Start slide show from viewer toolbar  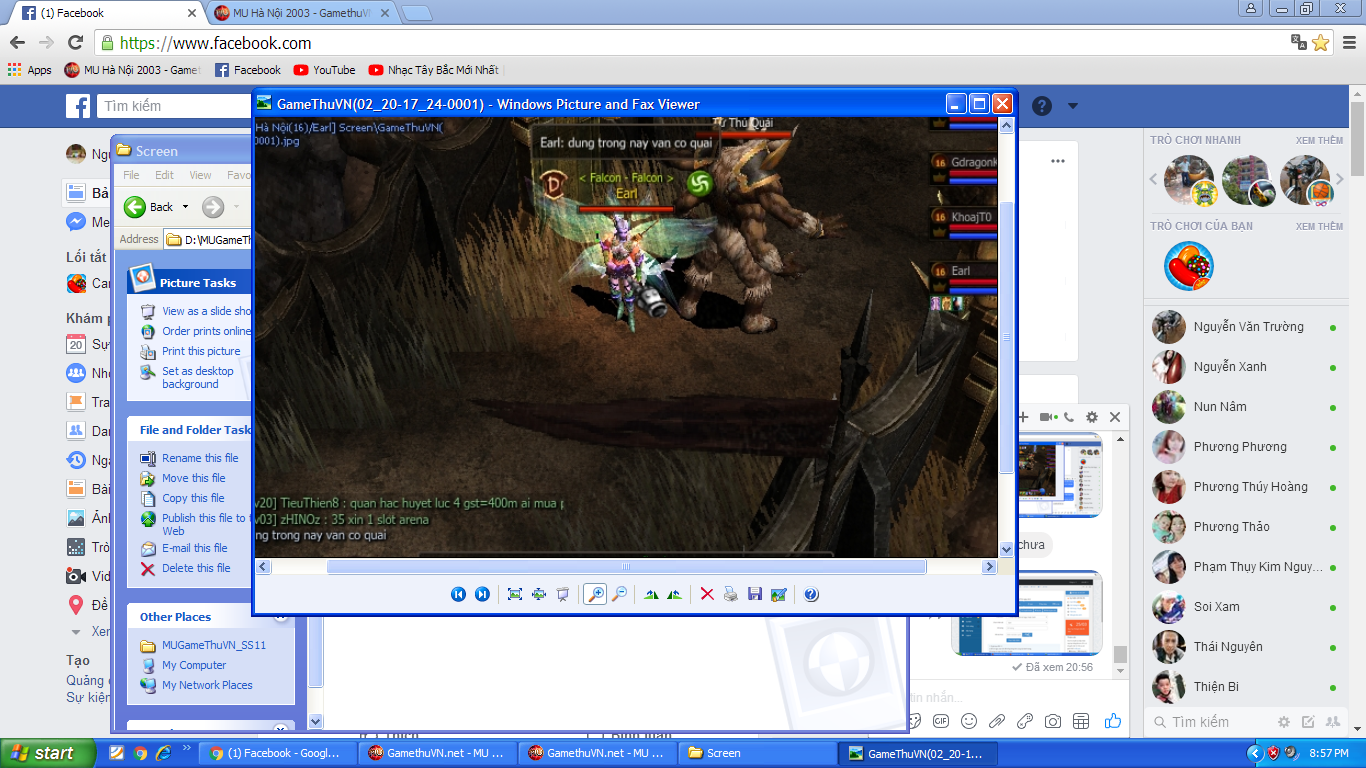click(563, 594)
